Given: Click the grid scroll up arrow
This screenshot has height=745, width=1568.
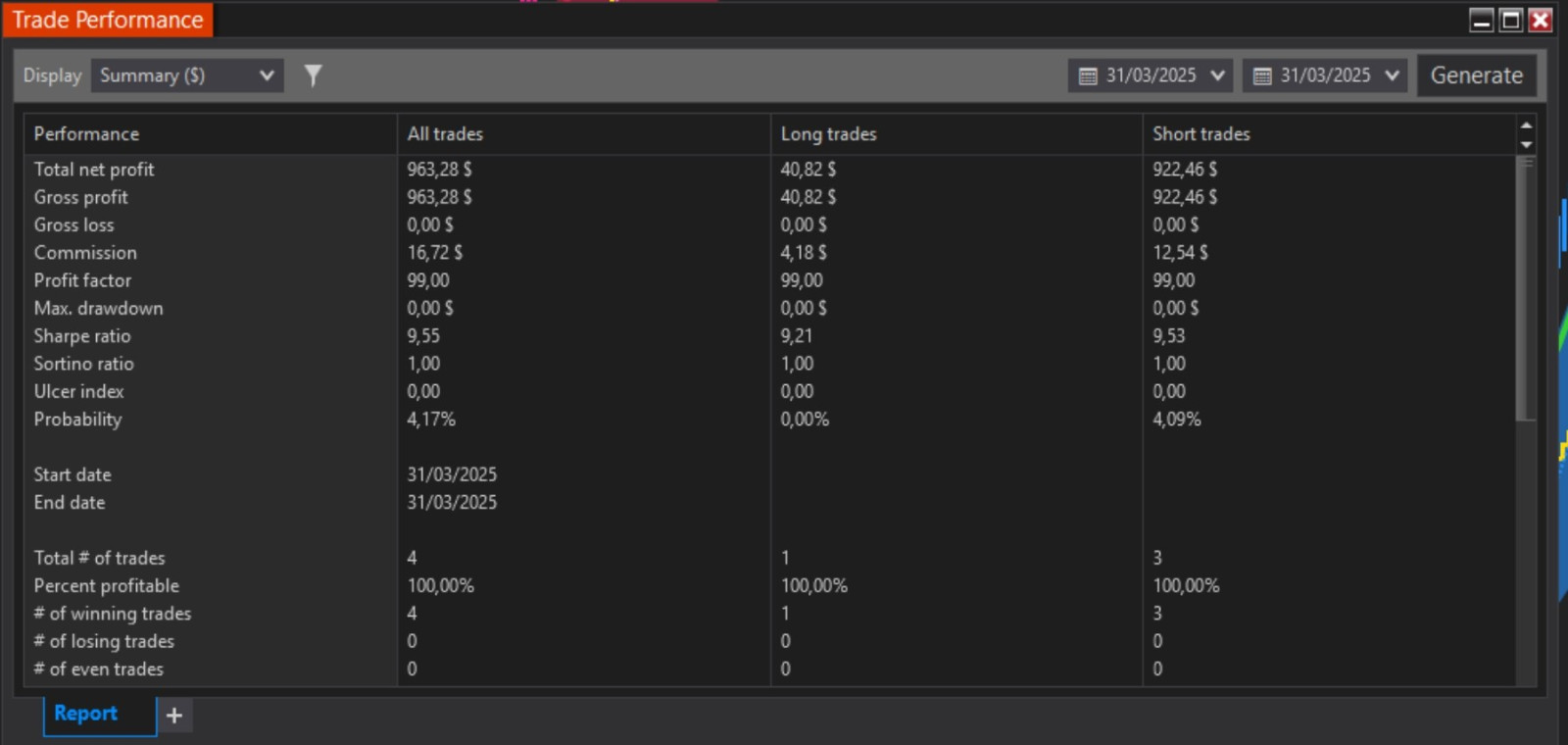Looking at the screenshot, I should click(1526, 125).
